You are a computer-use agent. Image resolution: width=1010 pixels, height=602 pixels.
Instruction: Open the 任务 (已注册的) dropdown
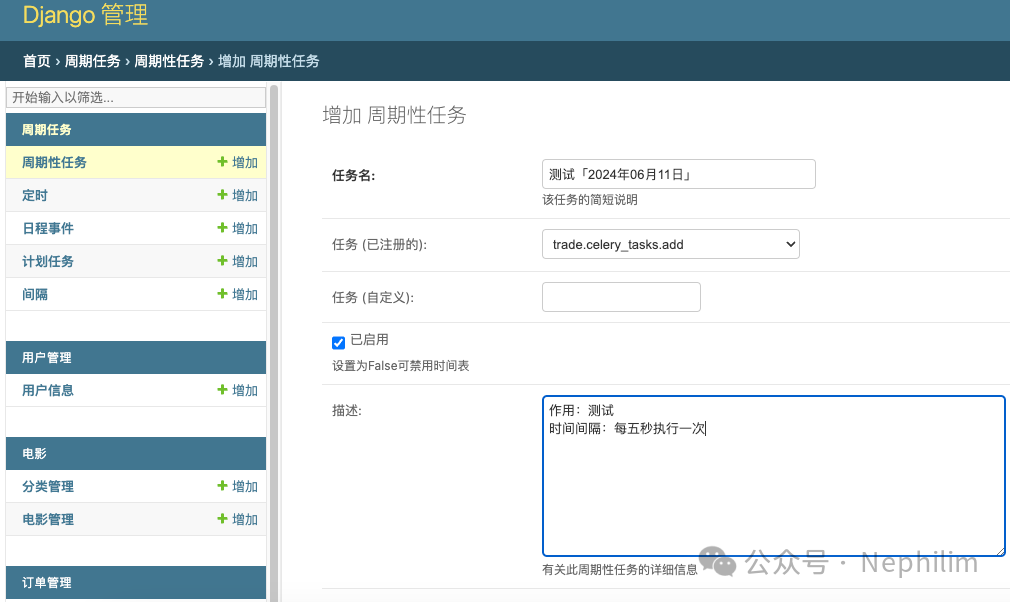670,244
